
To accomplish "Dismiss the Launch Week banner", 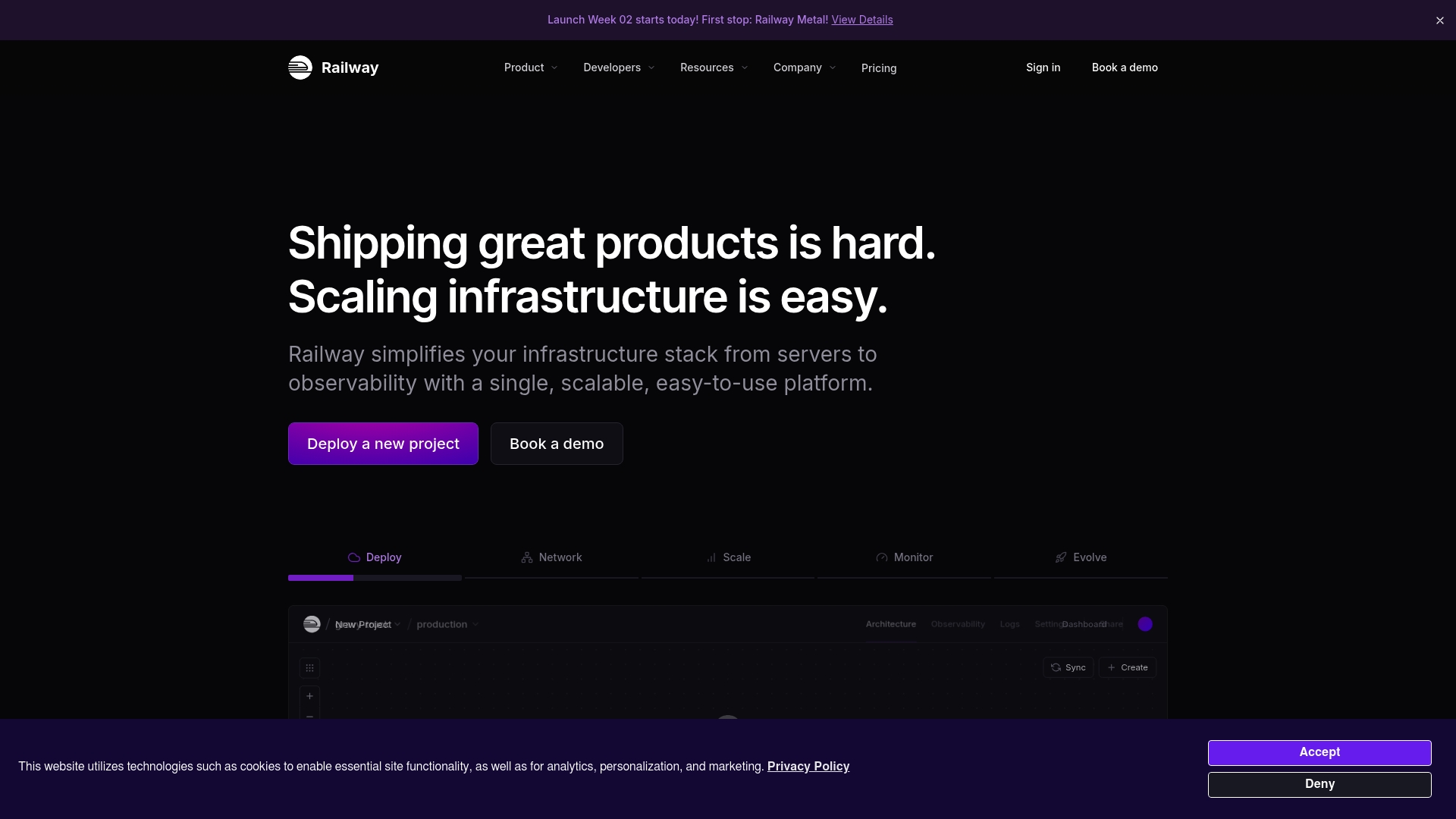I will point(1439,20).
